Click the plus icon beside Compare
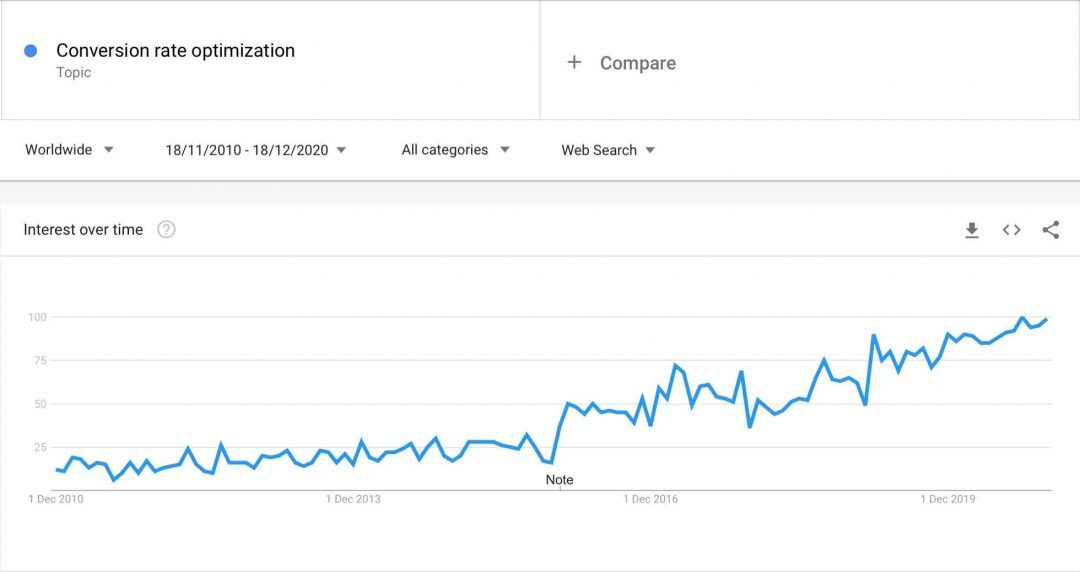The height and width of the screenshot is (572, 1080). (574, 63)
